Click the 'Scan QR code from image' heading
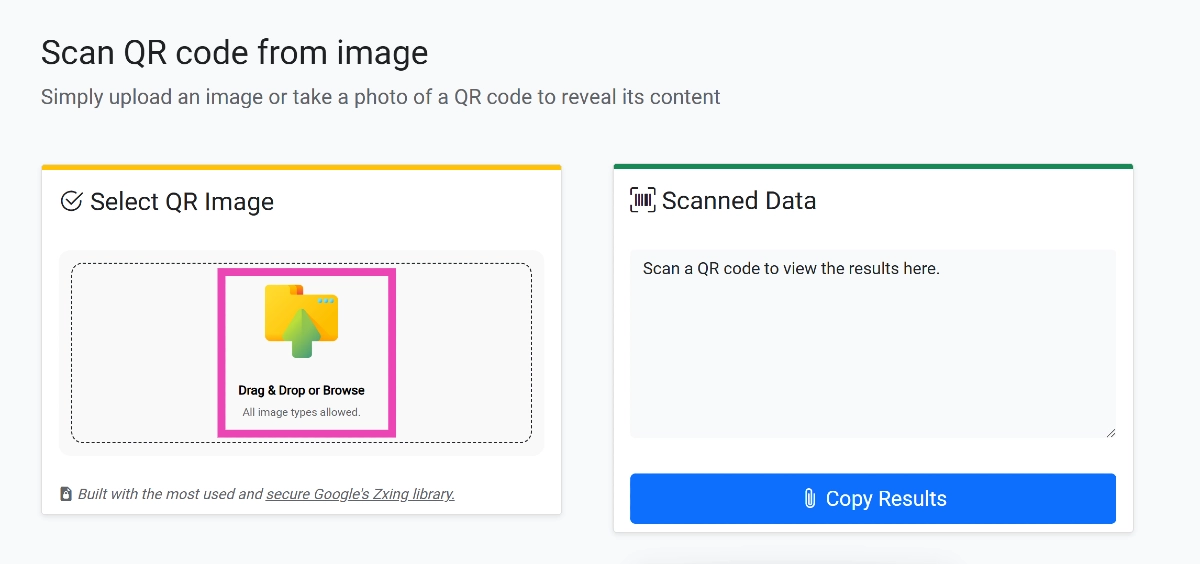 point(234,52)
